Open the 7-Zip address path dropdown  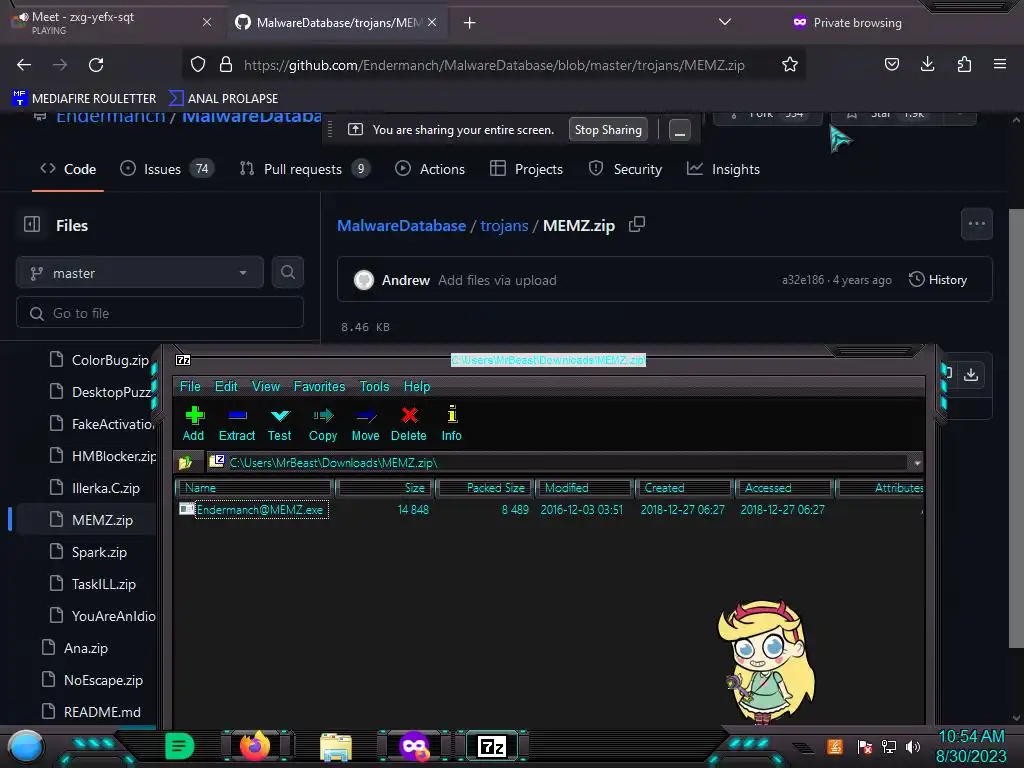pos(917,462)
